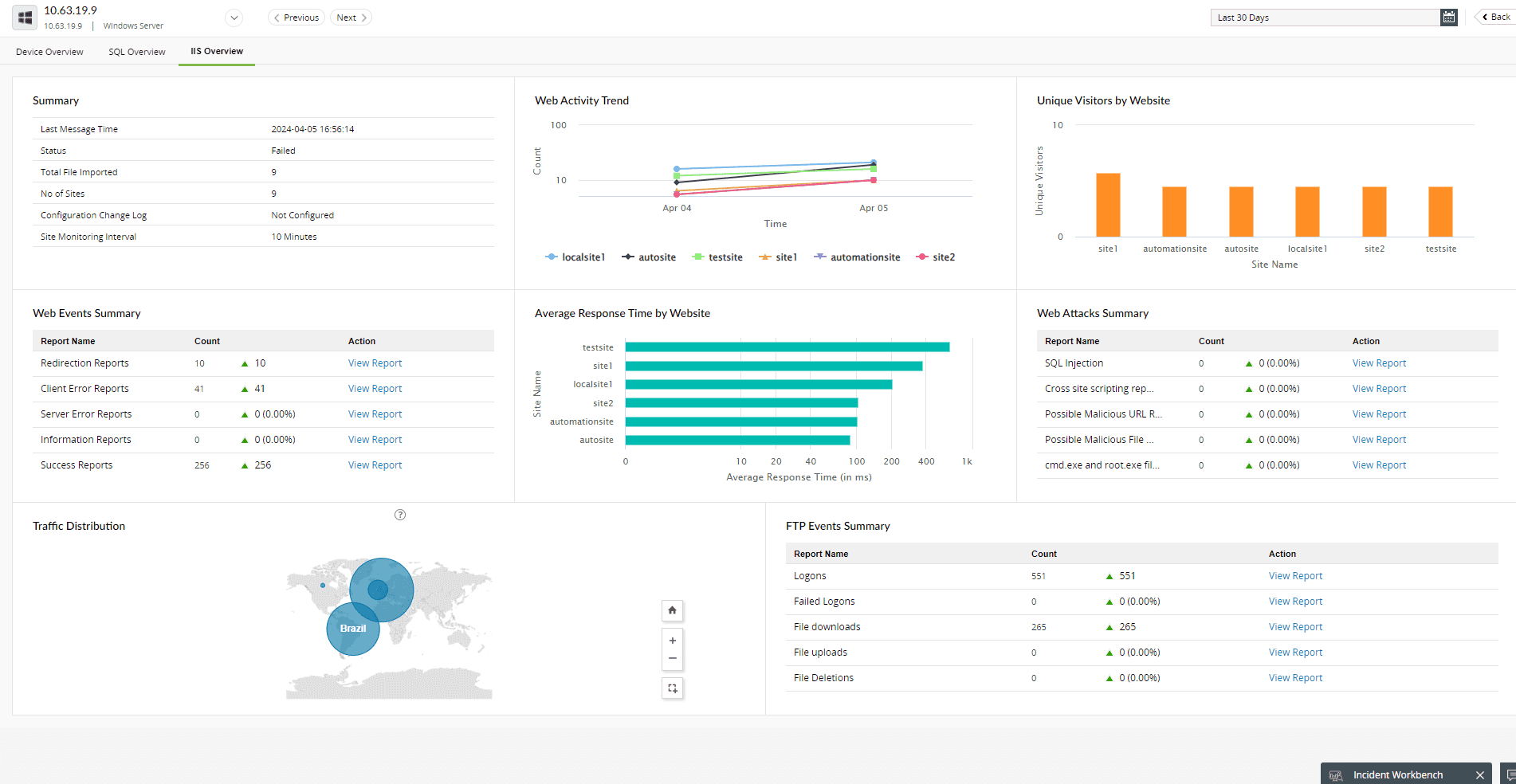
Task: Go to the Previous device
Action: pyautogui.click(x=297, y=18)
